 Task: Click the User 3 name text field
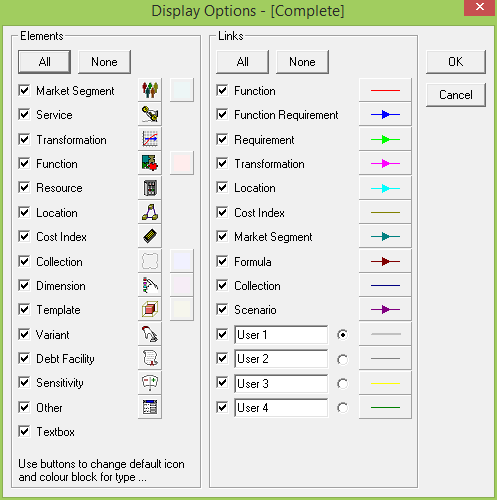point(281,383)
